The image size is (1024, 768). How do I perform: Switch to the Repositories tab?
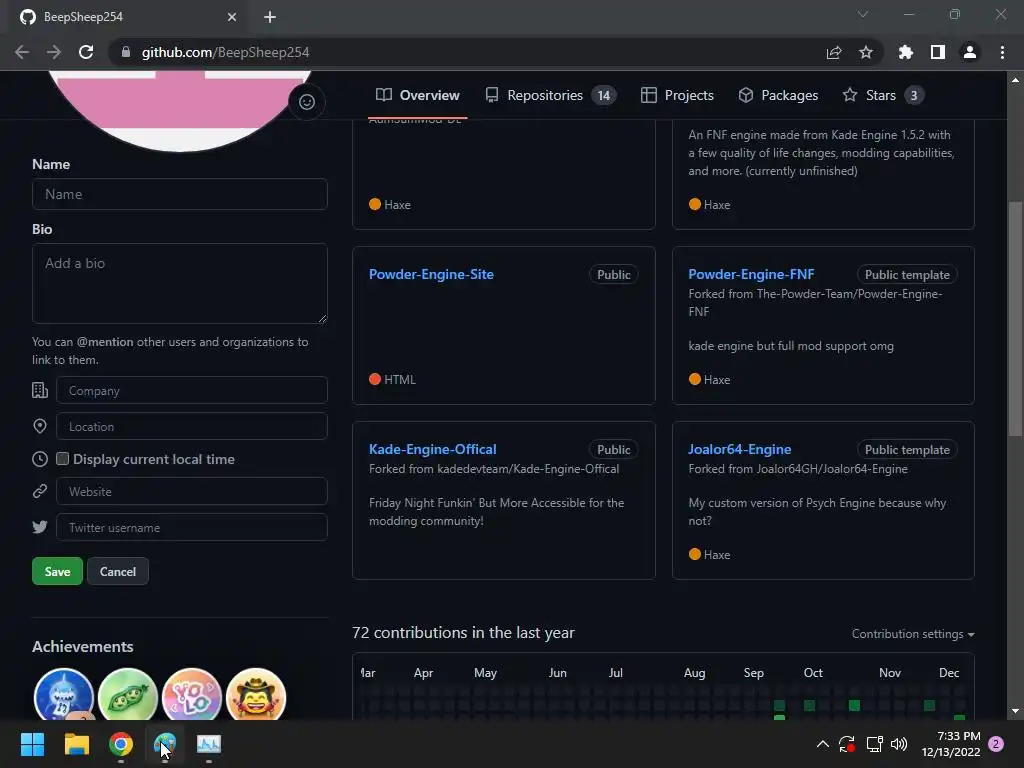click(x=551, y=95)
